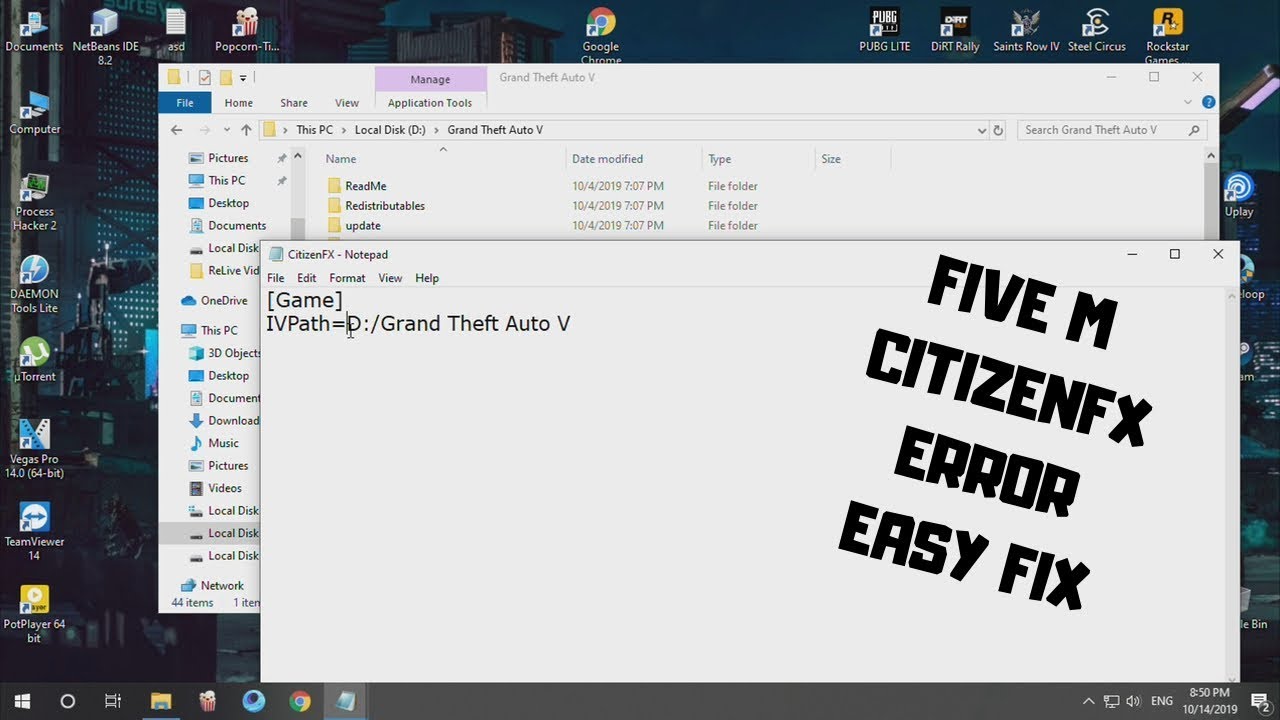This screenshot has width=1280, height=720.
Task: Launch Steel Circus desktop shortcut
Action: pos(1097,29)
